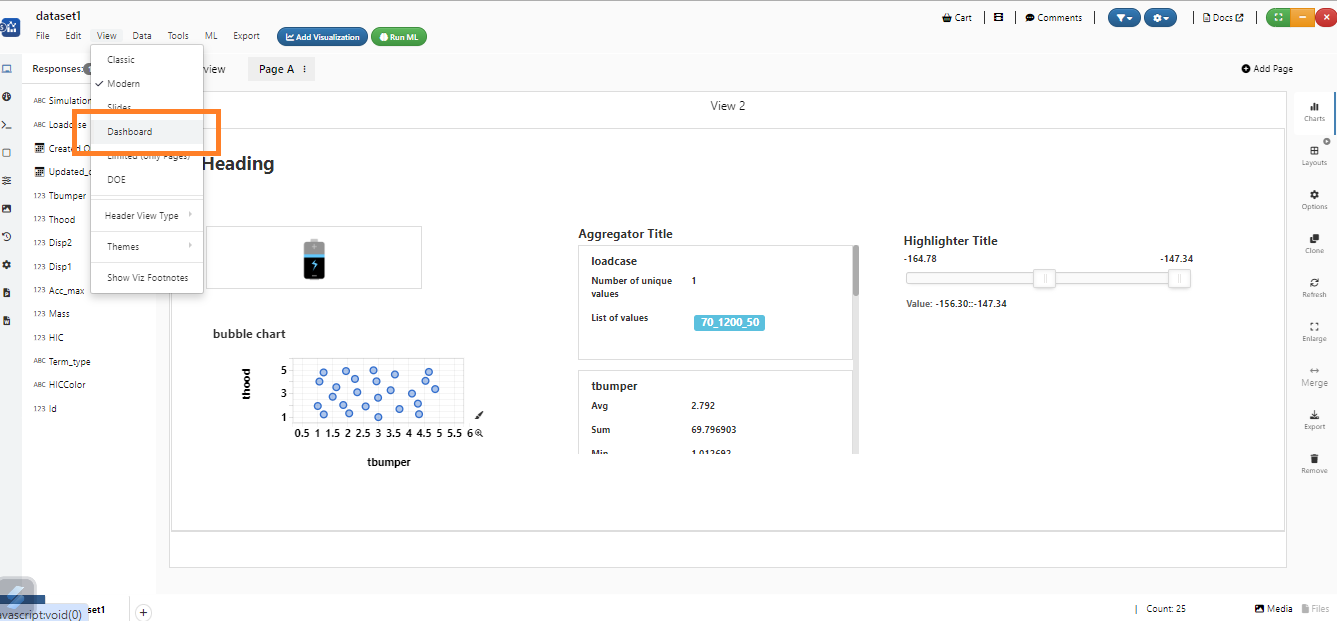Viewport: 1337px width, 621px height.
Task: Open the Page A tab
Action: click(x=277, y=69)
